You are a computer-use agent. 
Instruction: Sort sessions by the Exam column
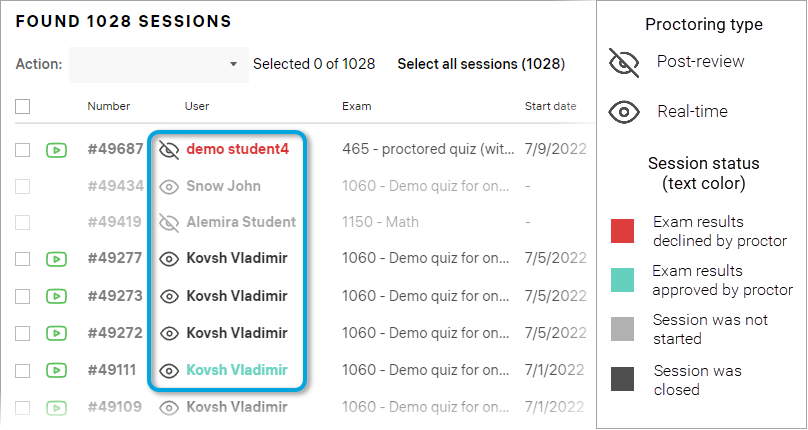[356, 106]
